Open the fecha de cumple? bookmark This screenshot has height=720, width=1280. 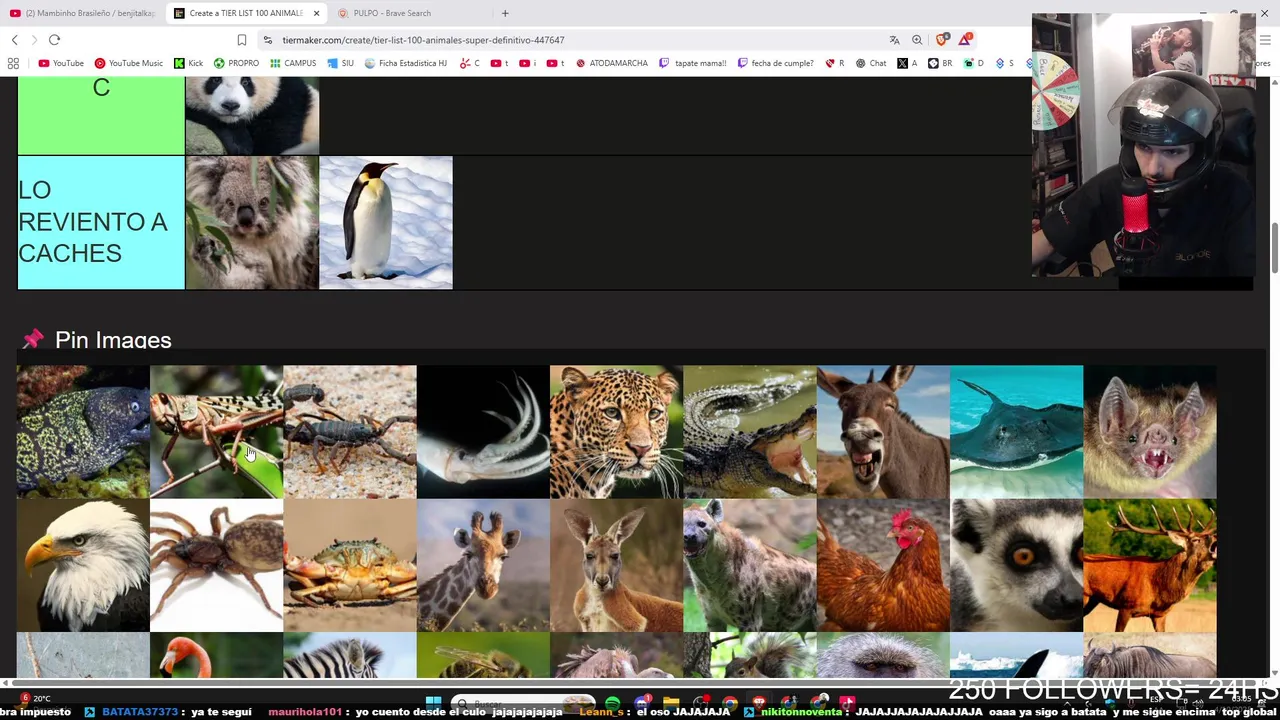pyautogui.click(x=775, y=63)
